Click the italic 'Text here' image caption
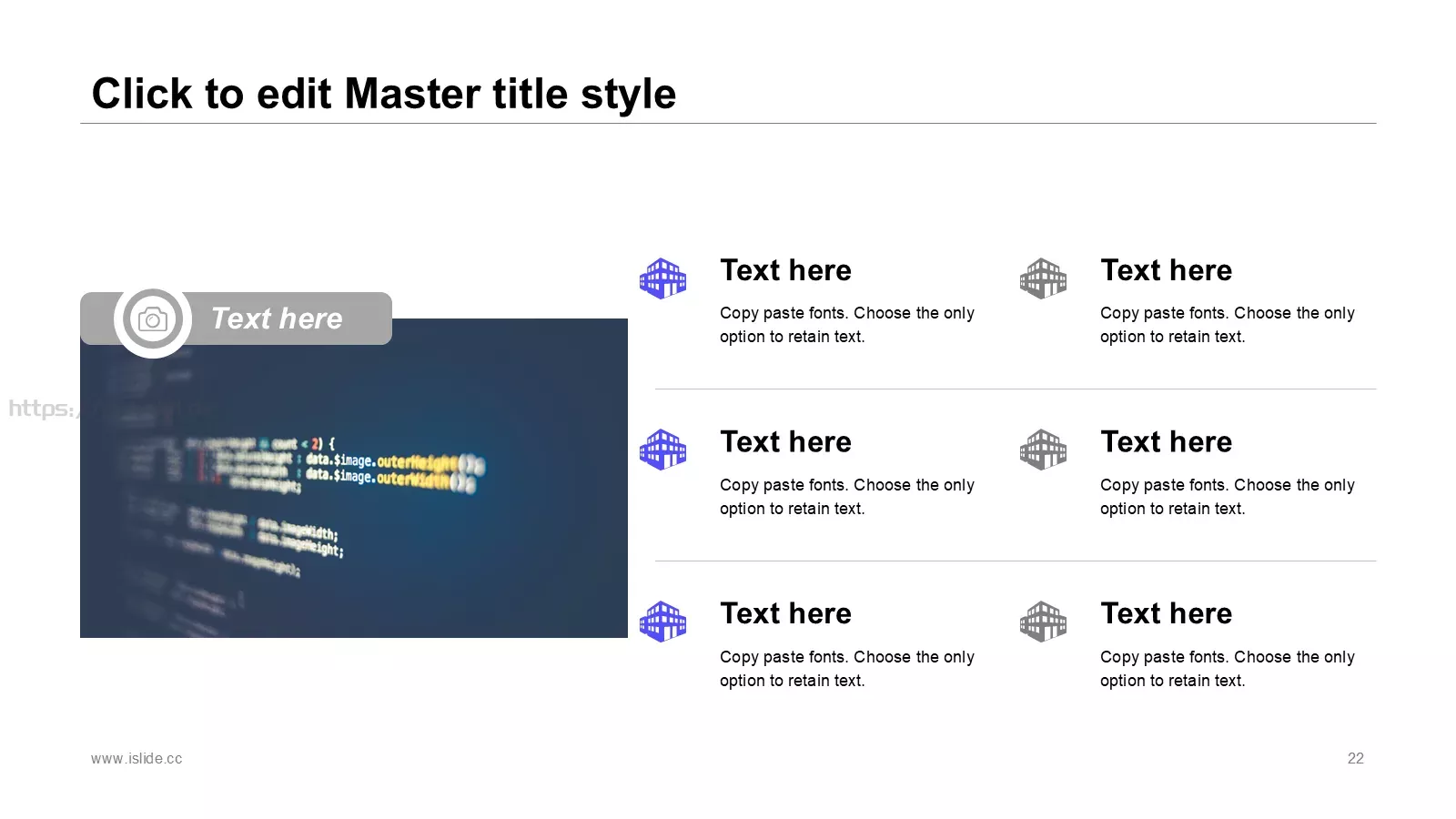The height and width of the screenshot is (819, 1456). pos(277,318)
